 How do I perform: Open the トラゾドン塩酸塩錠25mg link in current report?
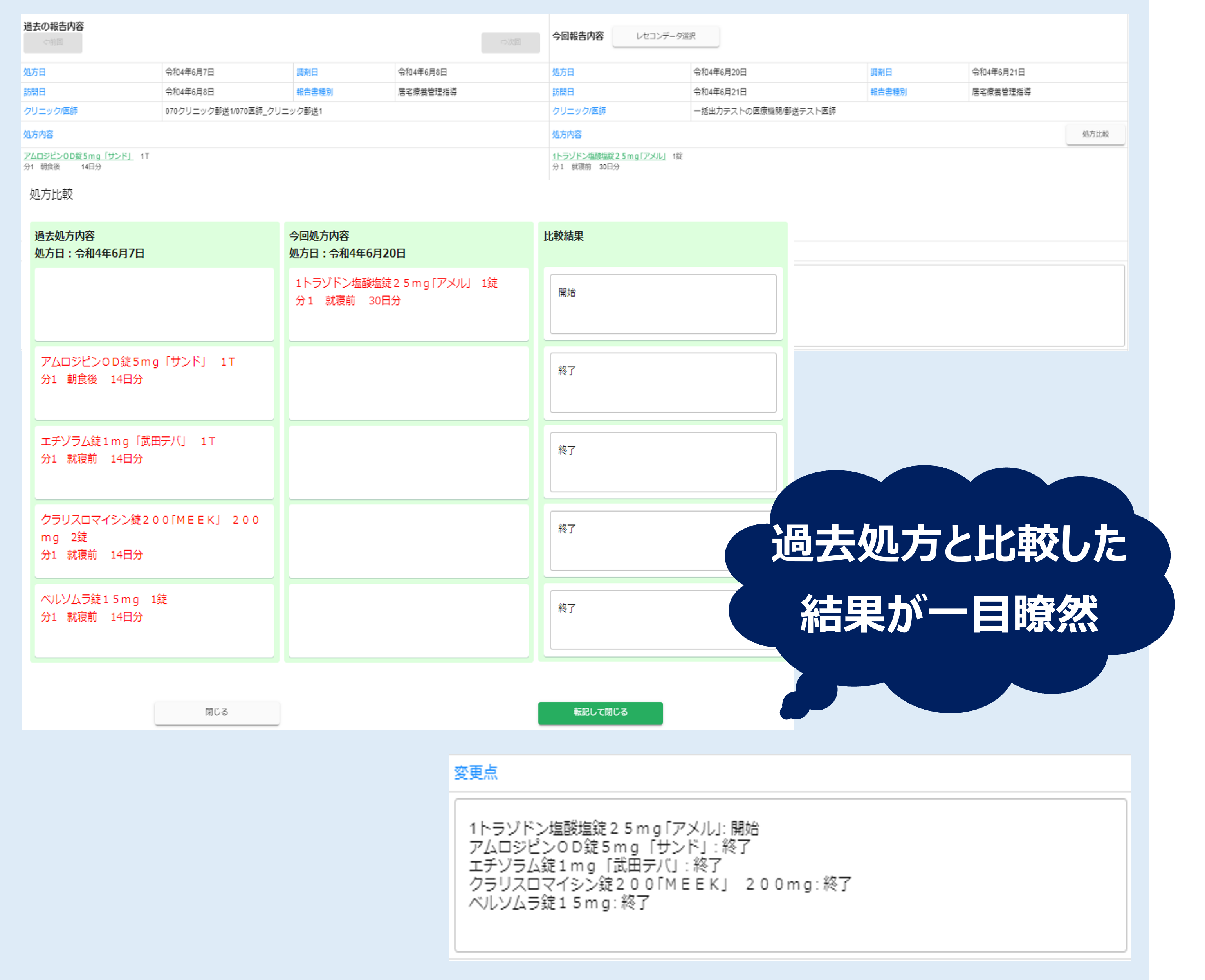coord(609,156)
